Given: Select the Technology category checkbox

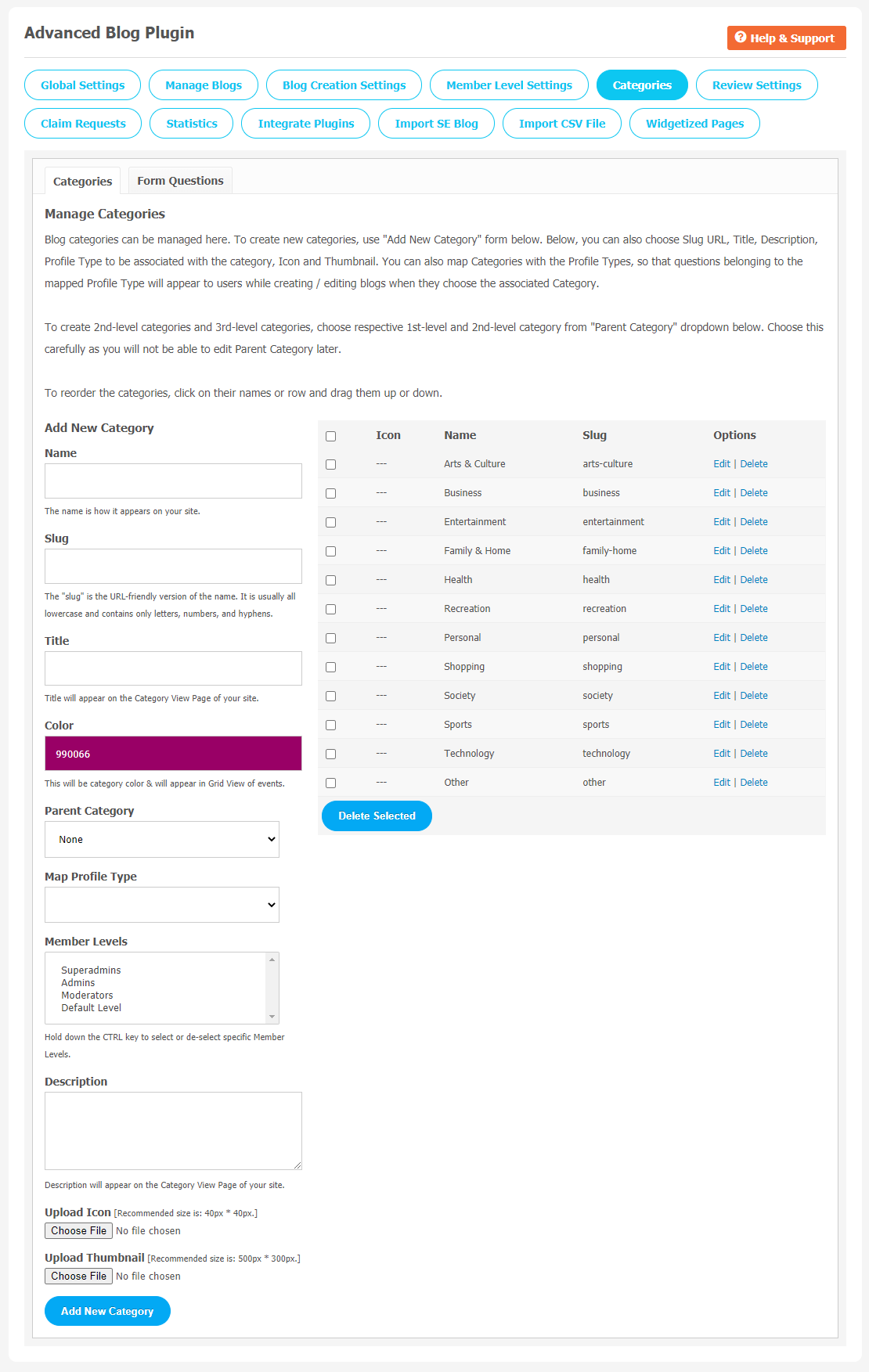Looking at the screenshot, I should pyautogui.click(x=330, y=754).
